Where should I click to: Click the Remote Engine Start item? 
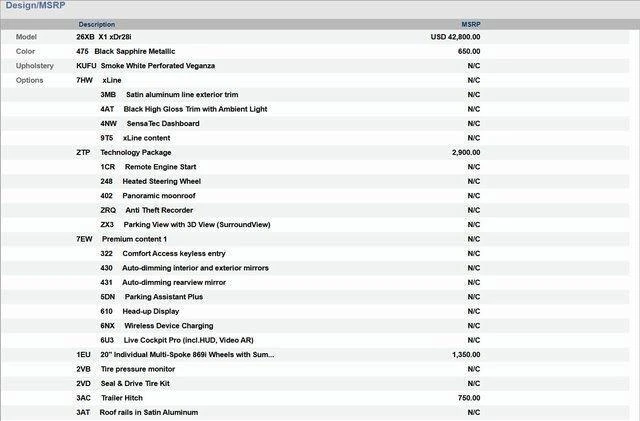pos(160,167)
